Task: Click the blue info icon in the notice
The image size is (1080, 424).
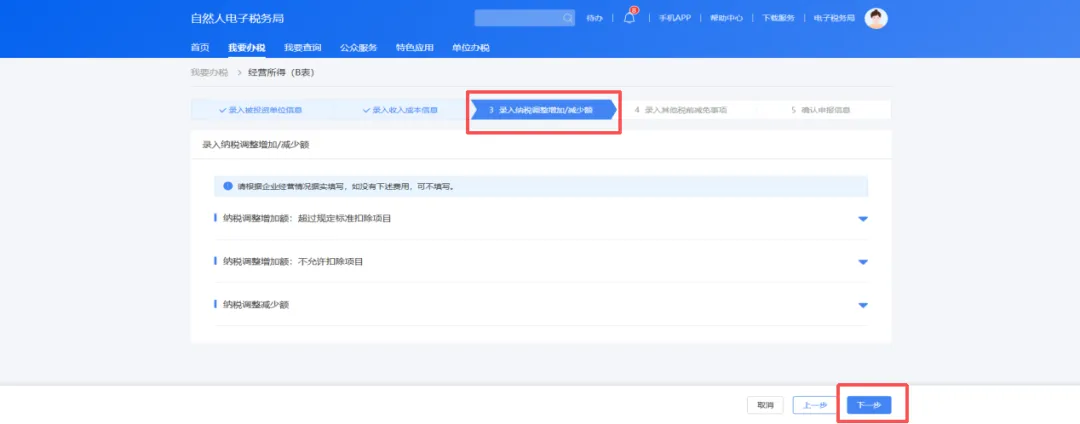Action: coord(228,186)
